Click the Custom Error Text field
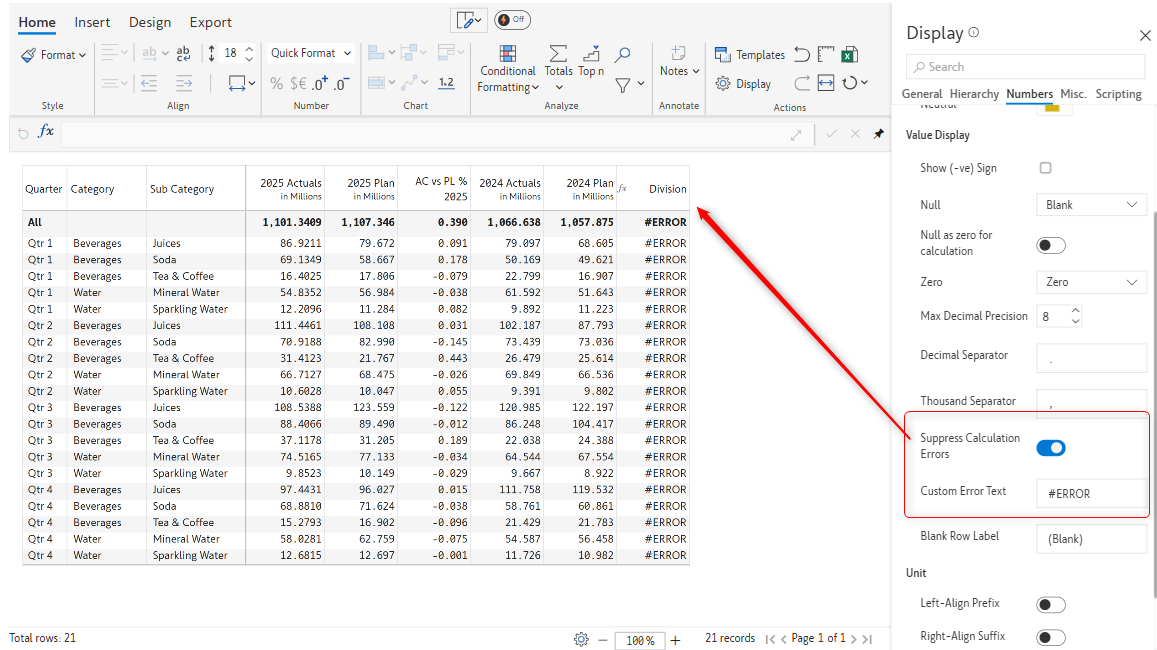This screenshot has width=1157, height=650. click(x=1090, y=494)
